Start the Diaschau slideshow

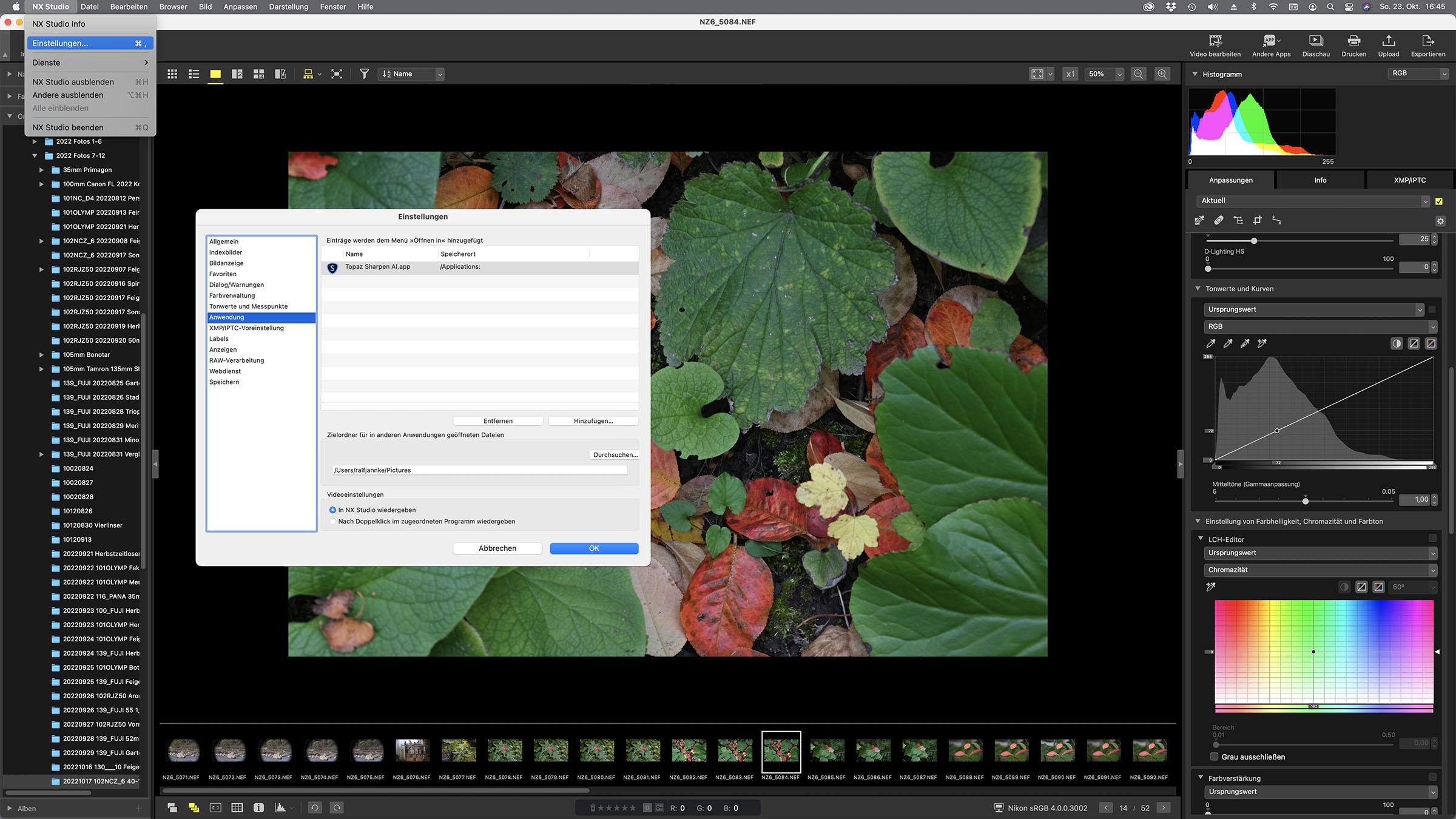click(x=1316, y=45)
